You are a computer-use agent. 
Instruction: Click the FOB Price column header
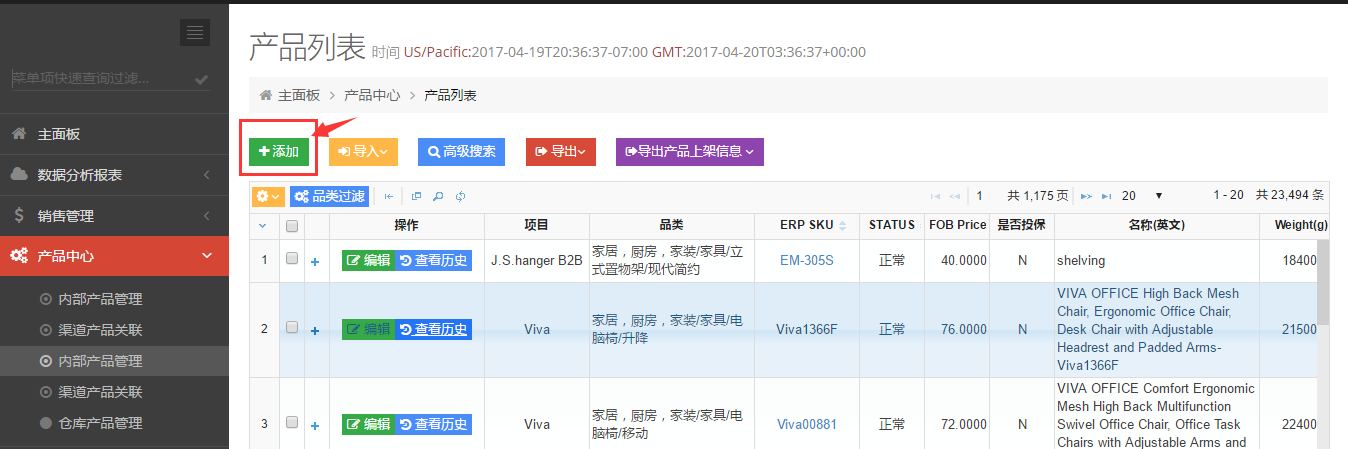[x=957, y=226]
